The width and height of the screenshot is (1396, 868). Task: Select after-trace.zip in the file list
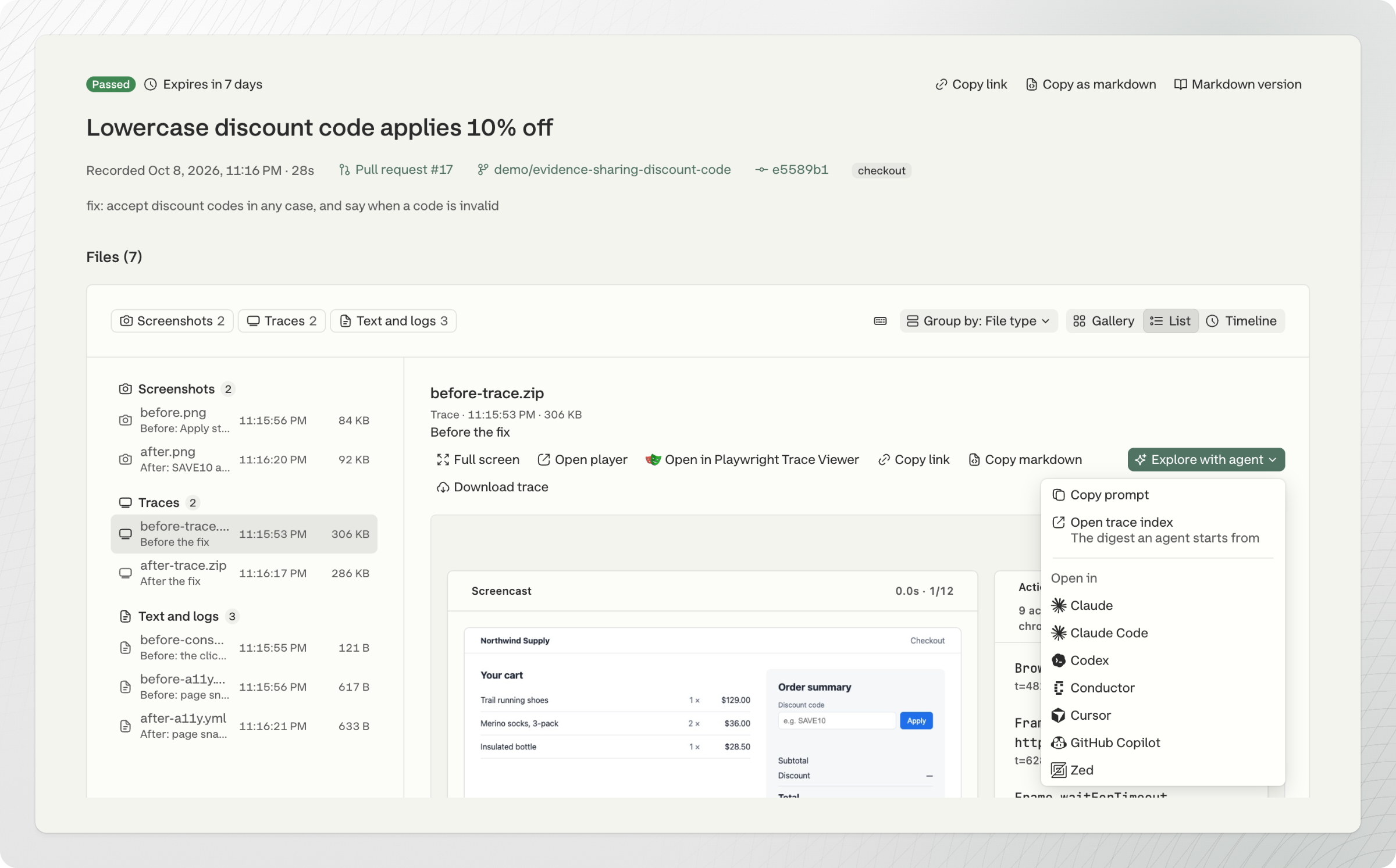tap(244, 573)
